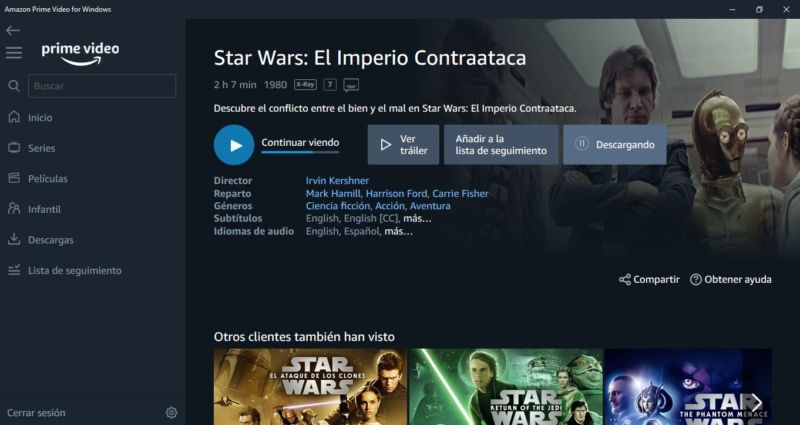Click the Compartir share icon
This screenshot has width=800, height=425.
click(x=624, y=280)
